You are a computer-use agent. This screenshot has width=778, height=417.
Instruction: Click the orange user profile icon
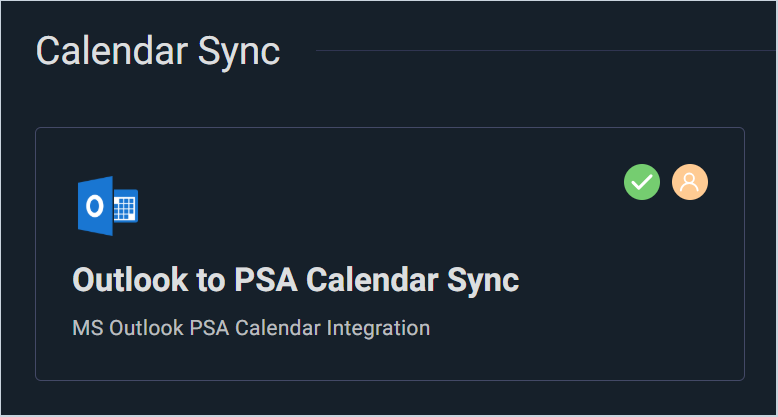690,182
